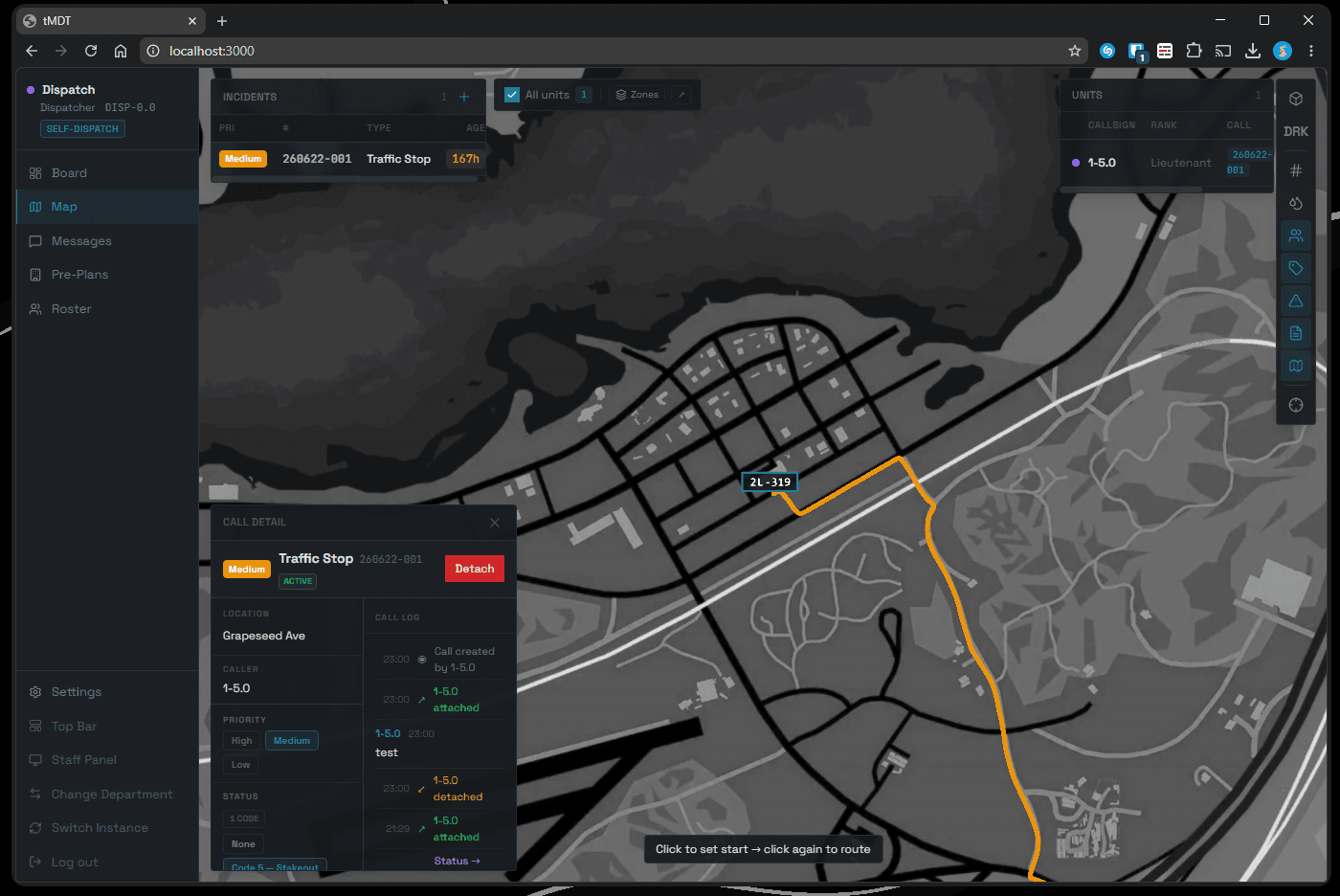This screenshot has height=896, width=1340.
Task: Toggle the folded map icon in map toolbar
Action: click(x=1296, y=366)
